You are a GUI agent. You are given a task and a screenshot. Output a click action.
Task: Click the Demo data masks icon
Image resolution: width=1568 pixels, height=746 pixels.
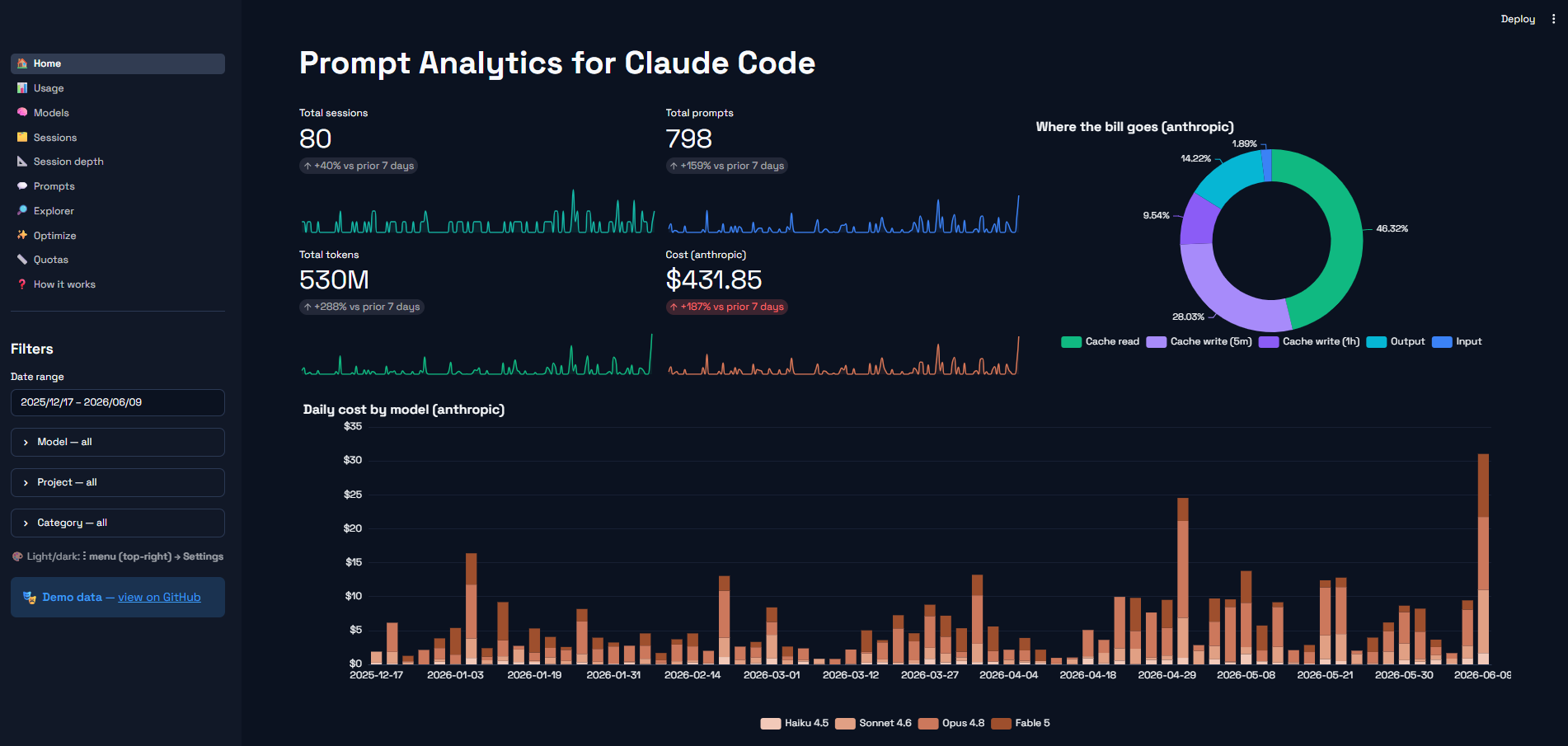[x=30, y=598]
